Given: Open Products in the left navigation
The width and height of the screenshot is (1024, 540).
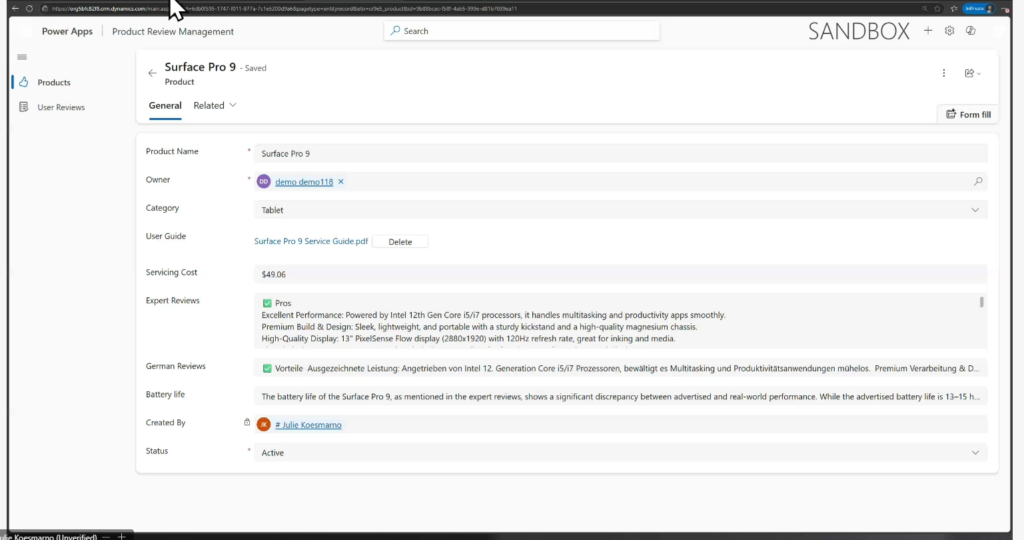Looking at the screenshot, I should pyautogui.click(x=54, y=82).
